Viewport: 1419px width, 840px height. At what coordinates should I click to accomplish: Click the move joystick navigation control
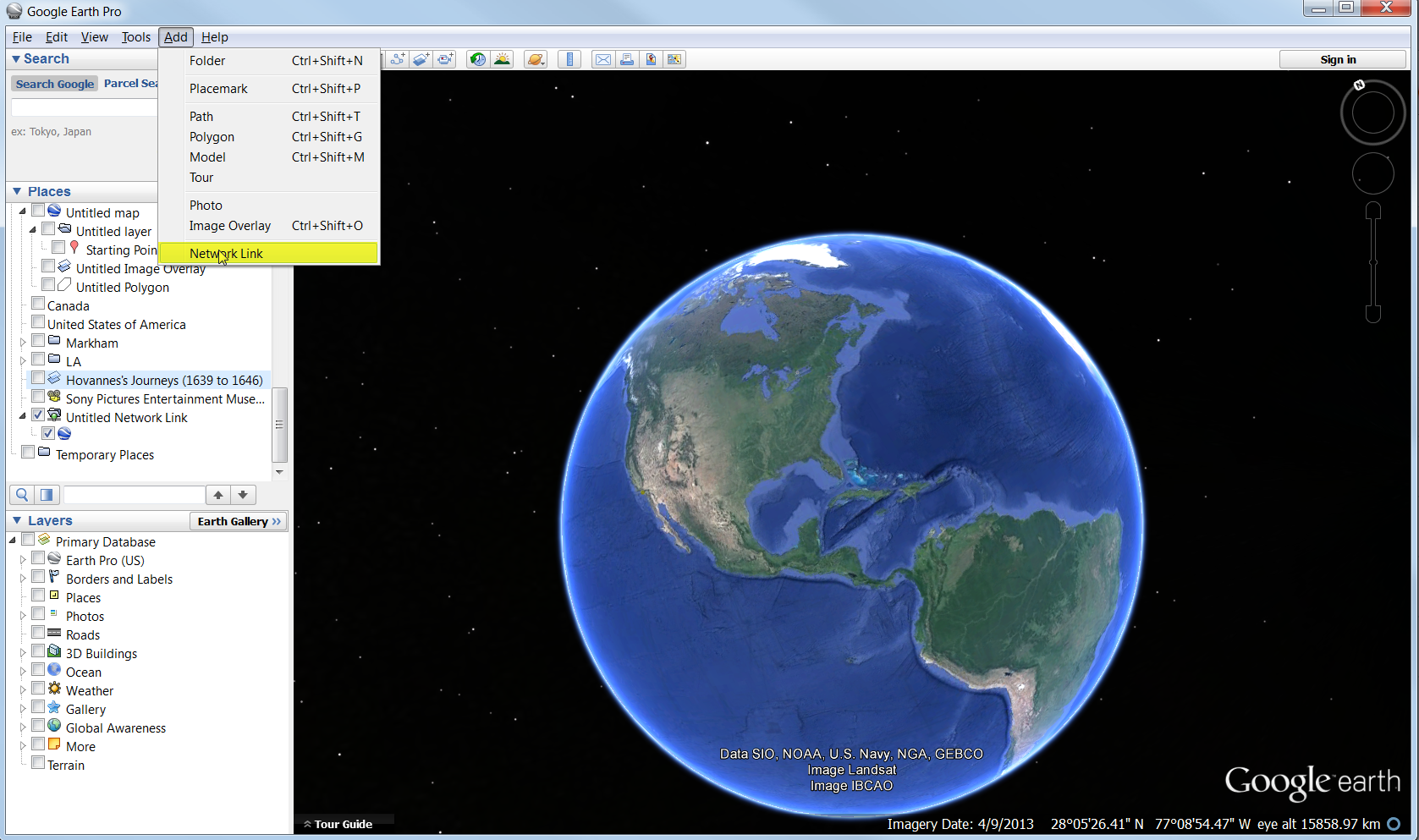click(x=1372, y=174)
